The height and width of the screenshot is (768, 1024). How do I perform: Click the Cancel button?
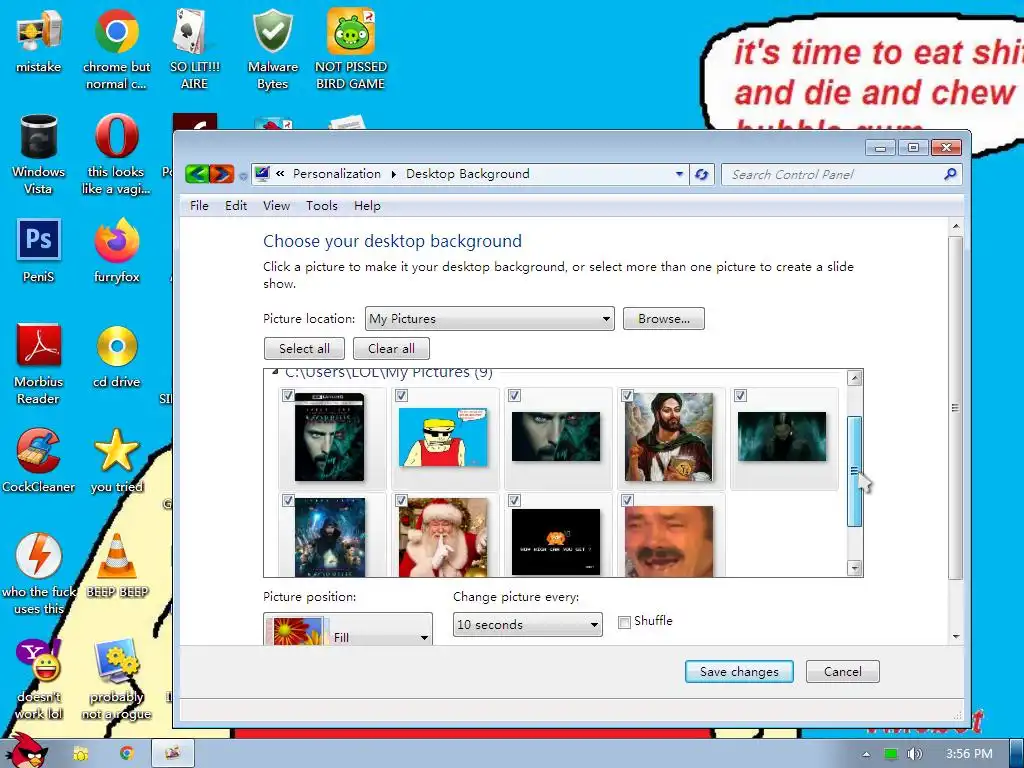pyautogui.click(x=842, y=671)
